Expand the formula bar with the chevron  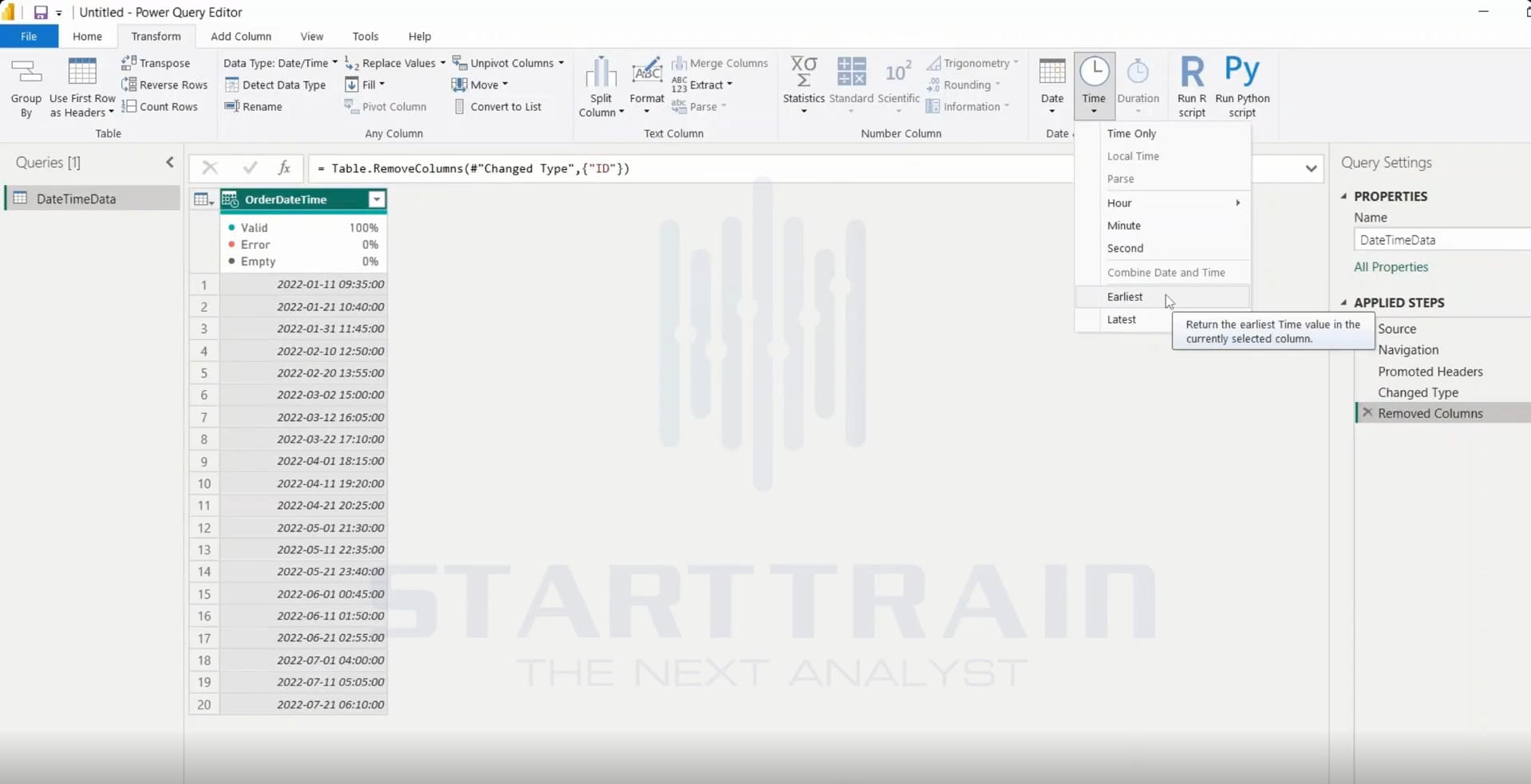click(x=1311, y=168)
